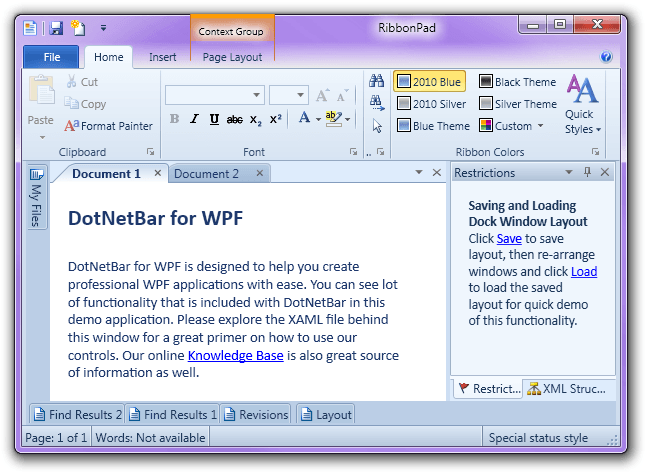Toggle Strikethrough formatting
The image size is (646, 472).
tap(234, 119)
